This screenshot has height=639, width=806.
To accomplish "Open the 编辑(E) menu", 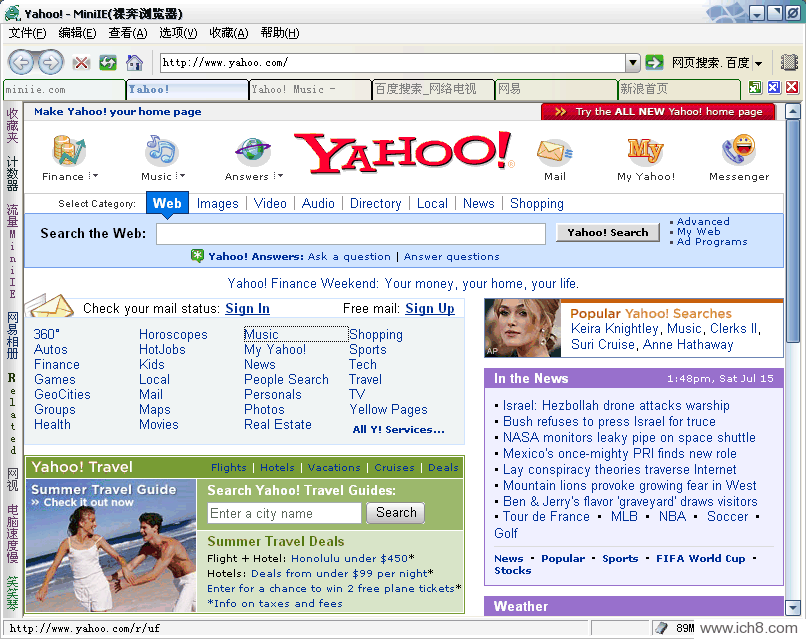I will coord(77,33).
